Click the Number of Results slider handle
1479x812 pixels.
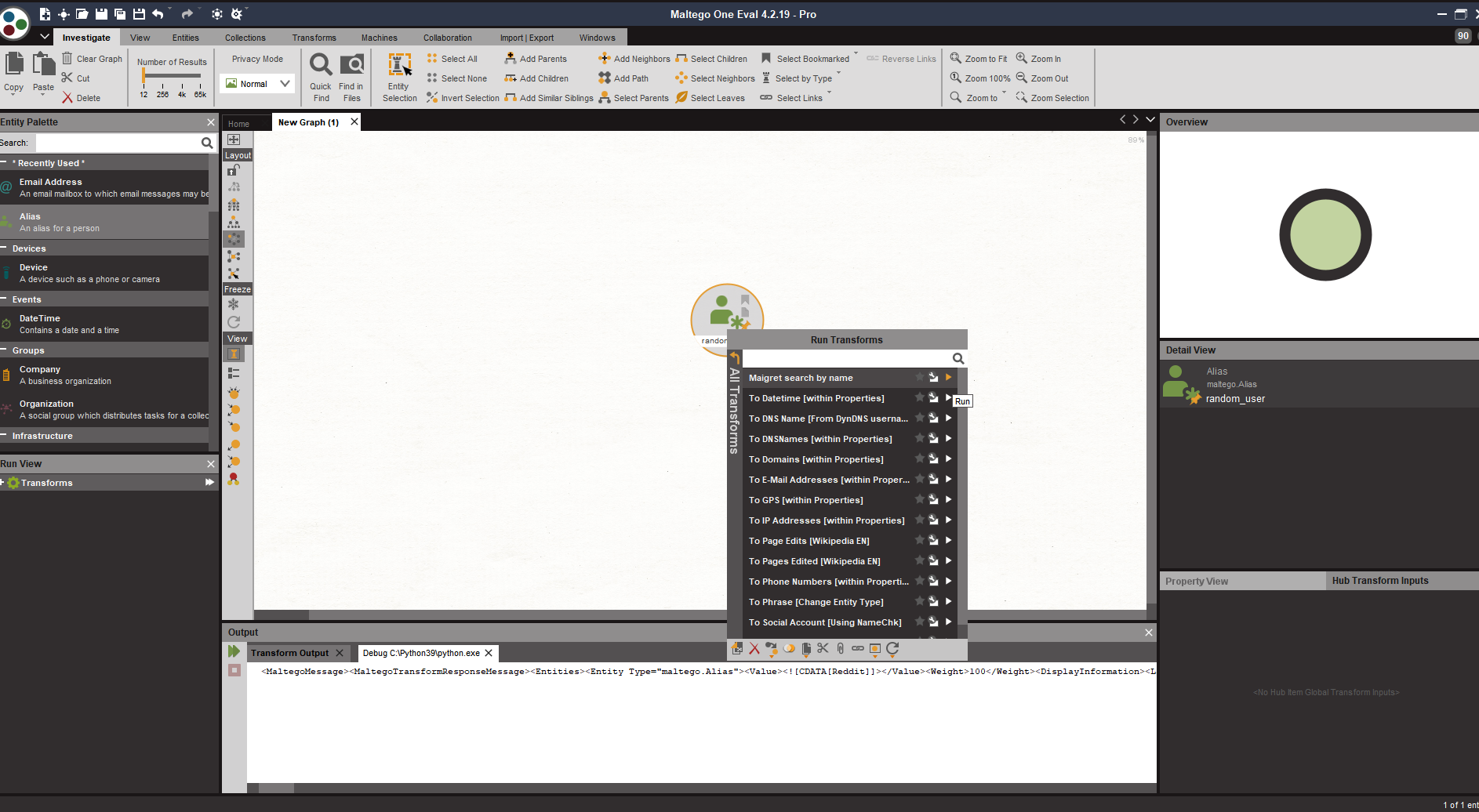[x=144, y=76]
